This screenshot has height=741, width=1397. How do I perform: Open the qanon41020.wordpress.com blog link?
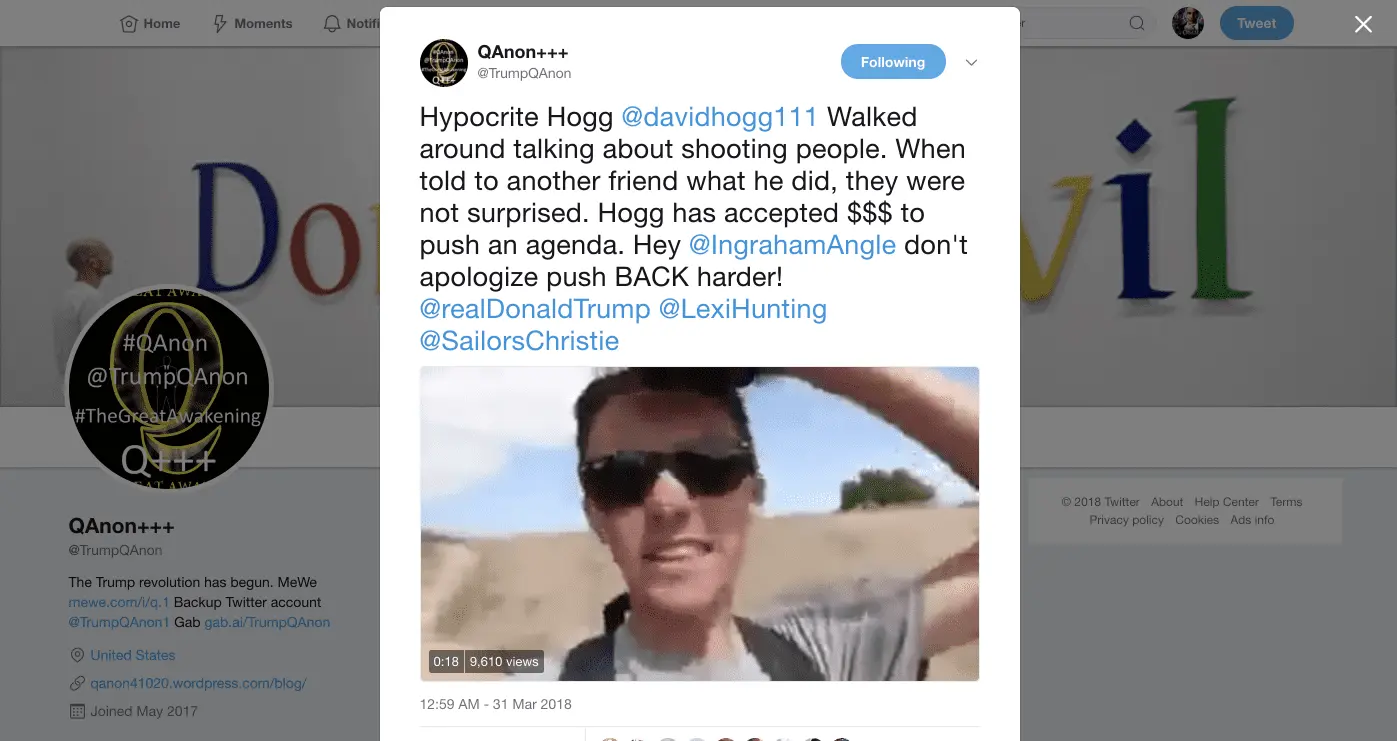[198, 684]
